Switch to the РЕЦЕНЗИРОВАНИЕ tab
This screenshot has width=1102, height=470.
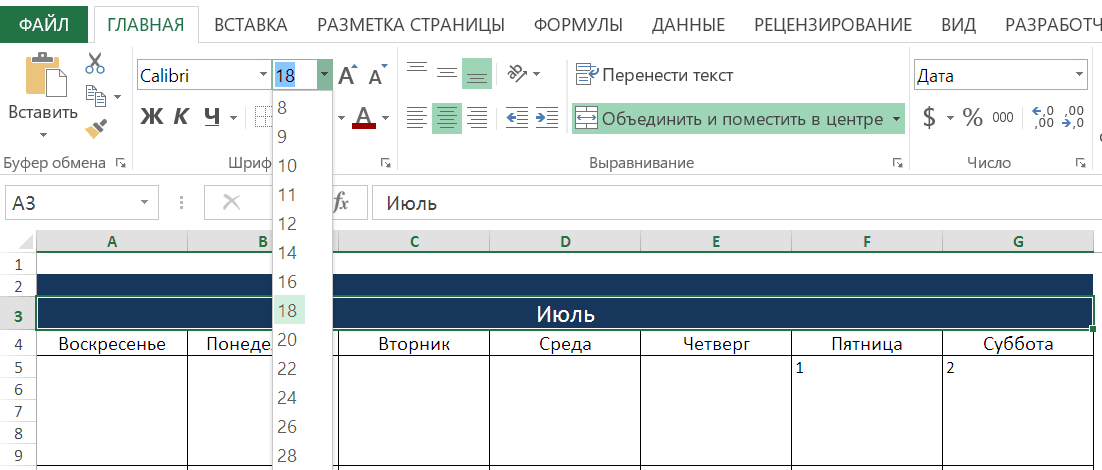coord(833,25)
